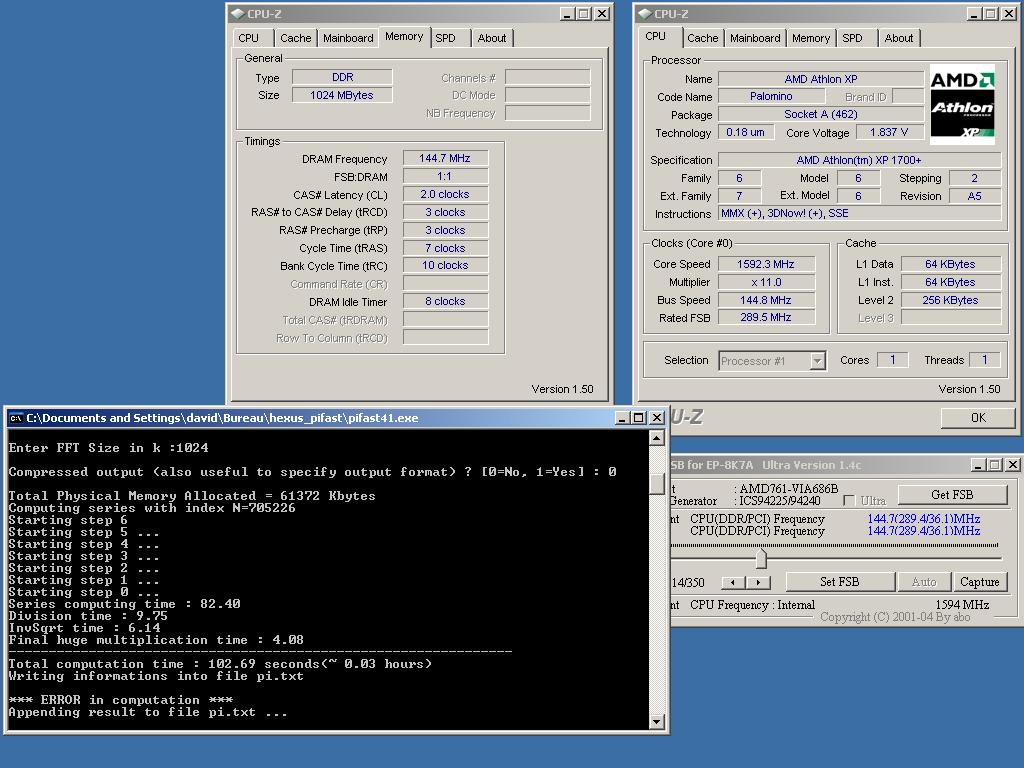The height and width of the screenshot is (768, 1024).
Task: Click the Core Speed value 1592.3 MHz
Action: [766, 264]
